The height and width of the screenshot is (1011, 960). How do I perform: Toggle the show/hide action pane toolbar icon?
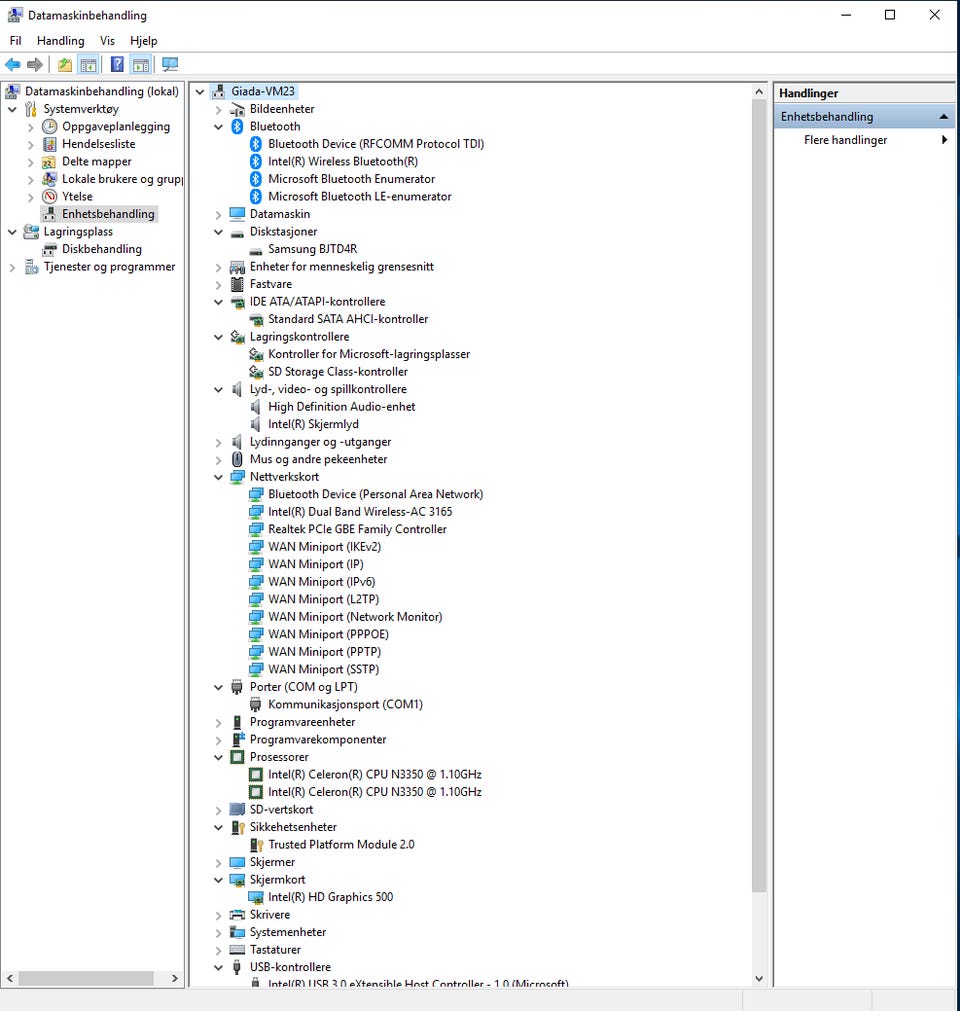click(x=141, y=64)
